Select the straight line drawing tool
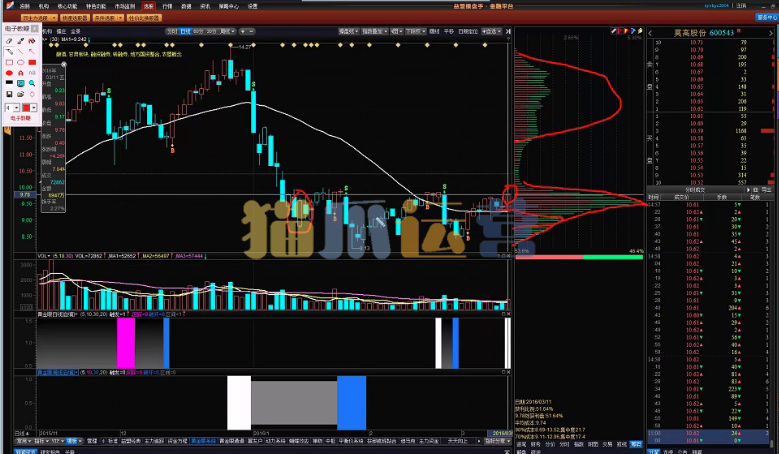Viewport: 779px width, 454px height. tap(21, 52)
